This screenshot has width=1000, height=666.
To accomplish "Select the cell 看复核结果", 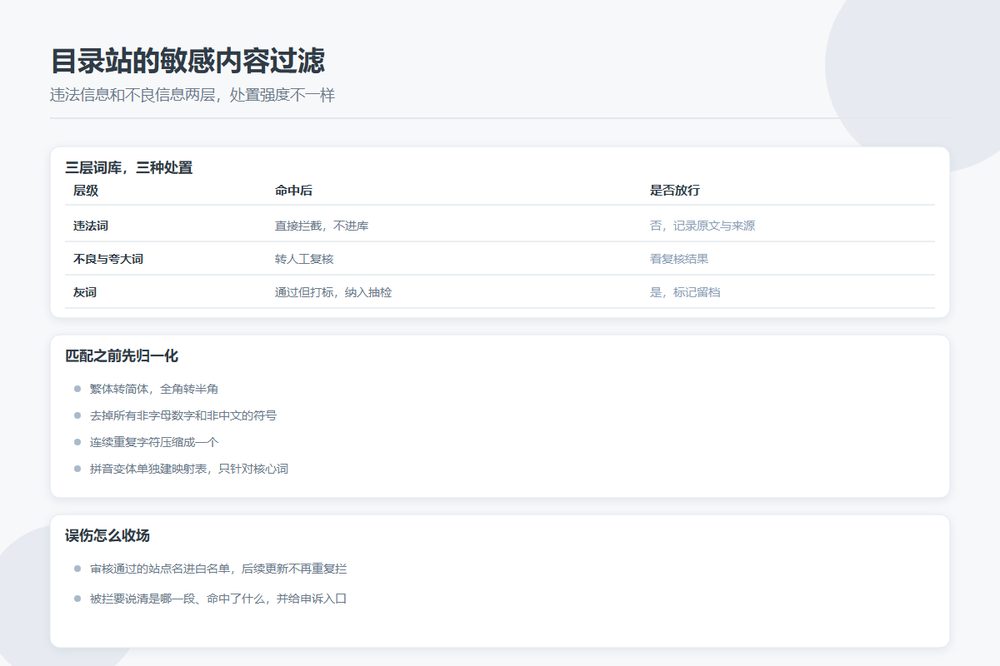I will [679, 259].
